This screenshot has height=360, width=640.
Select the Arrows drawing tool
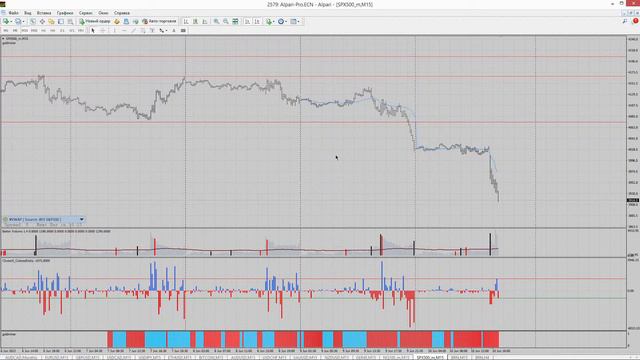tap(162, 31)
